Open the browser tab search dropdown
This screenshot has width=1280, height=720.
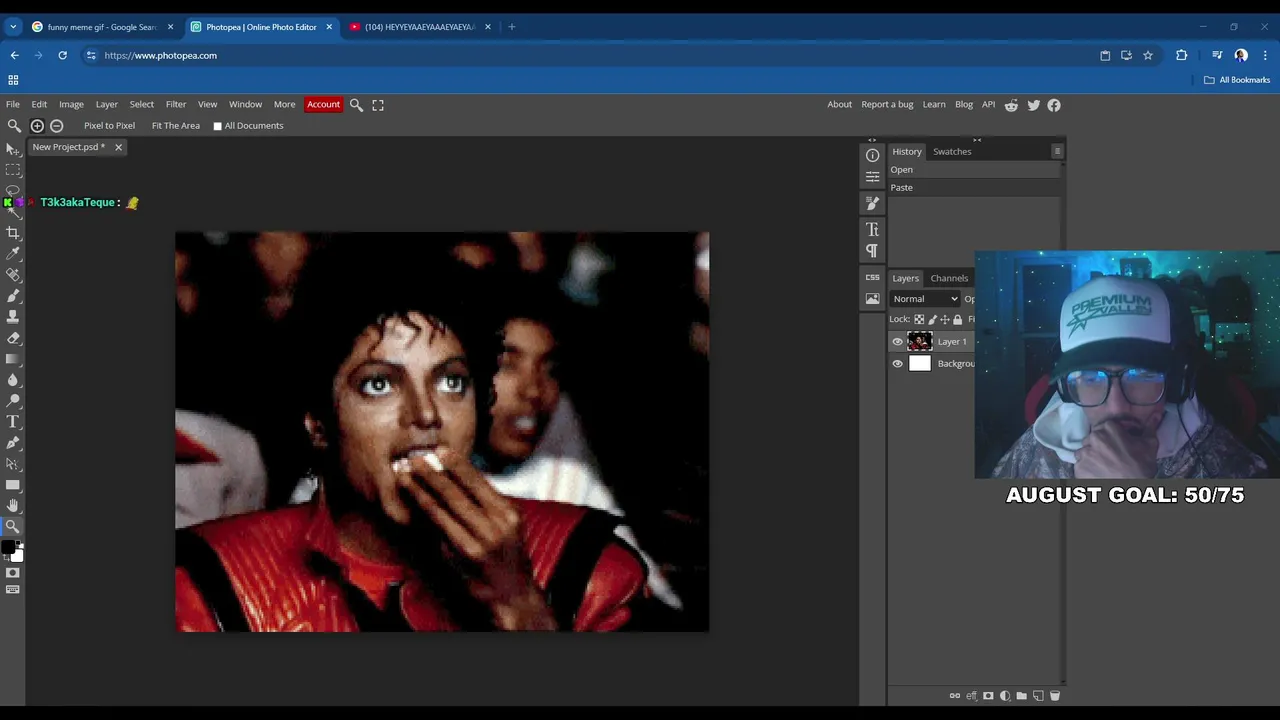click(x=13, y=27)
